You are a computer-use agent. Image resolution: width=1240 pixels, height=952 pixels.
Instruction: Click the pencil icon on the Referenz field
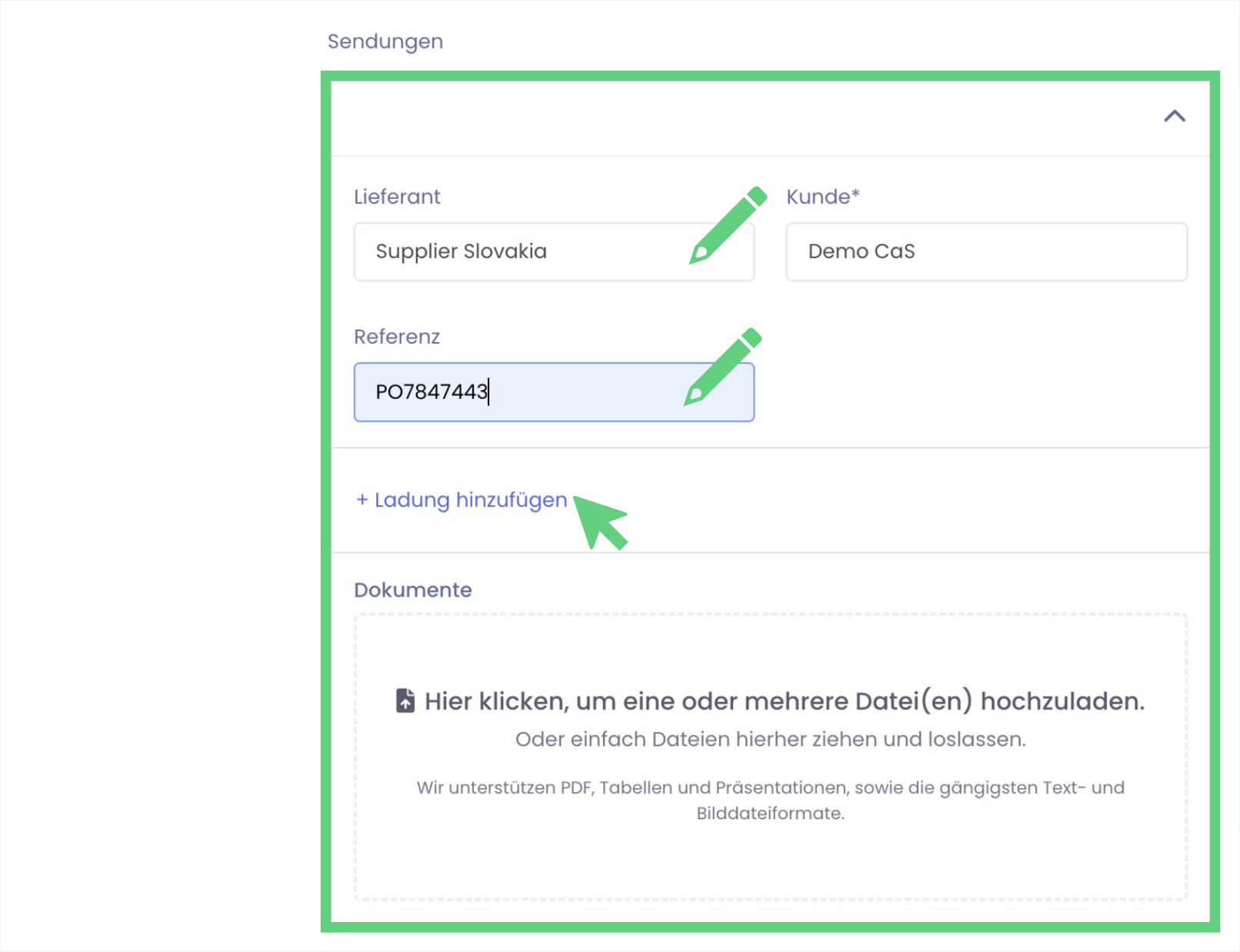[x=722, y=366]
